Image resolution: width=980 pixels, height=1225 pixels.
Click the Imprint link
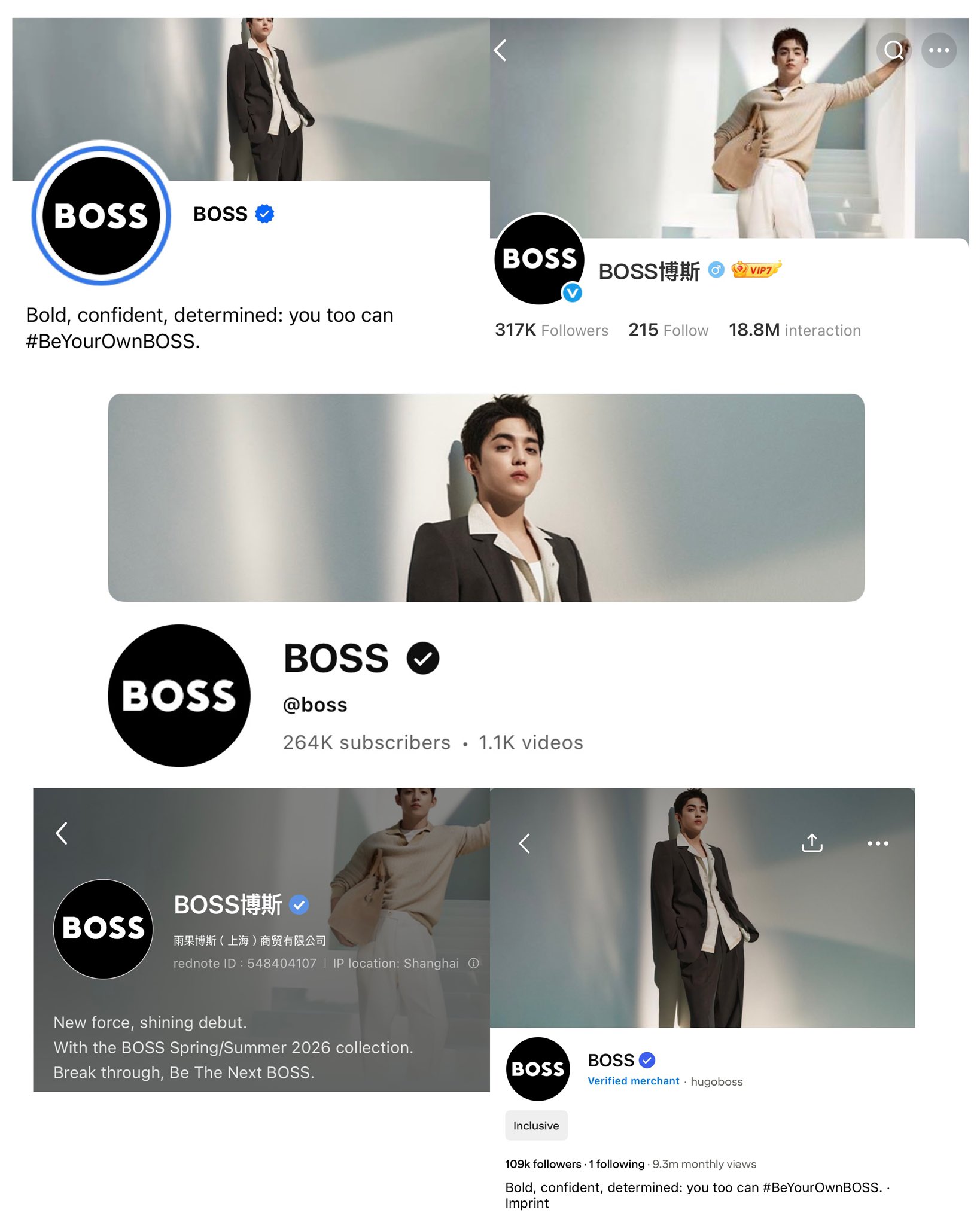[526, 1203]
